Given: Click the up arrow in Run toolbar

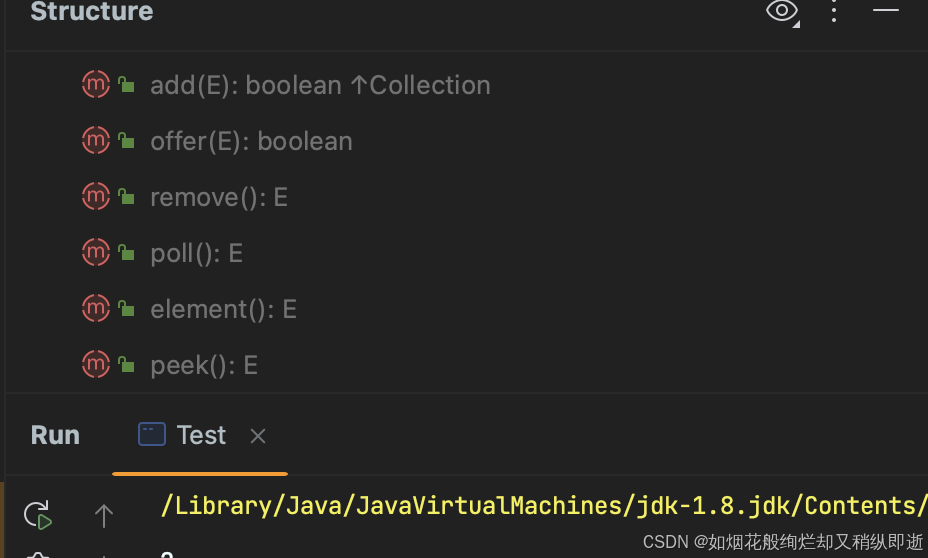Looking at the screenshot, I should [104, 515].
